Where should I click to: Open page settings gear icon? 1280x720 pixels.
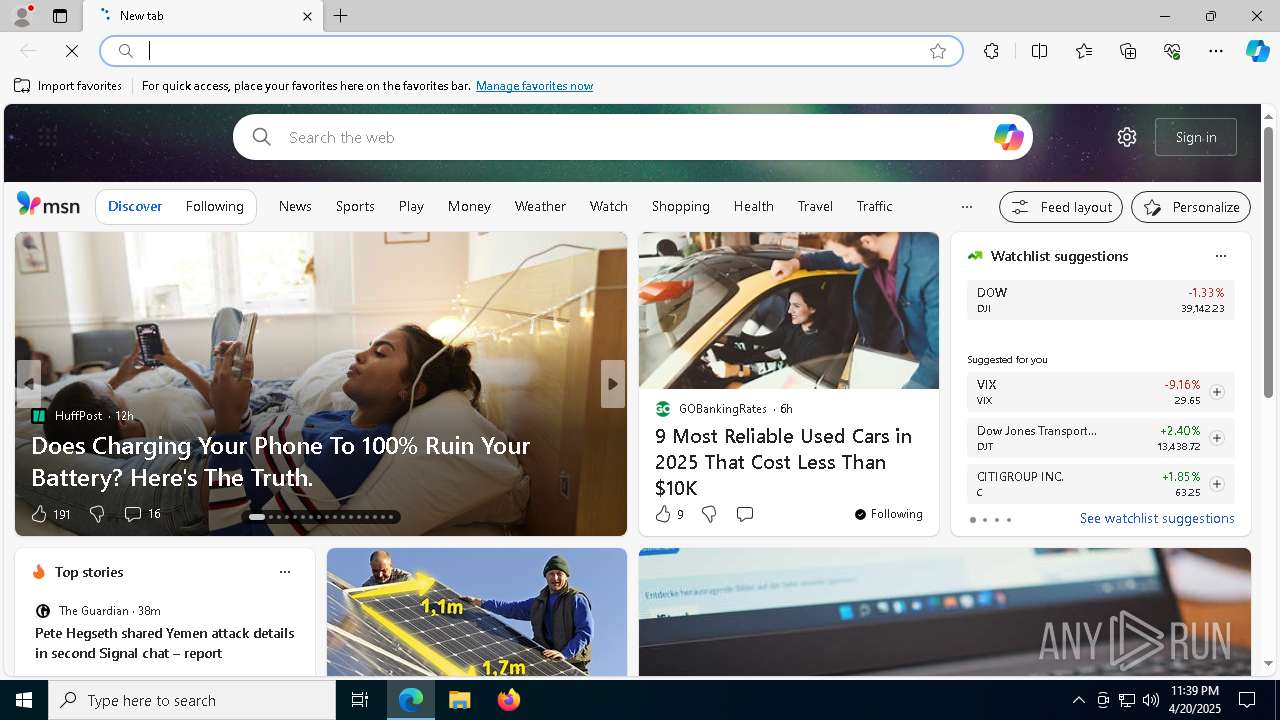(x=1127, y=137)
